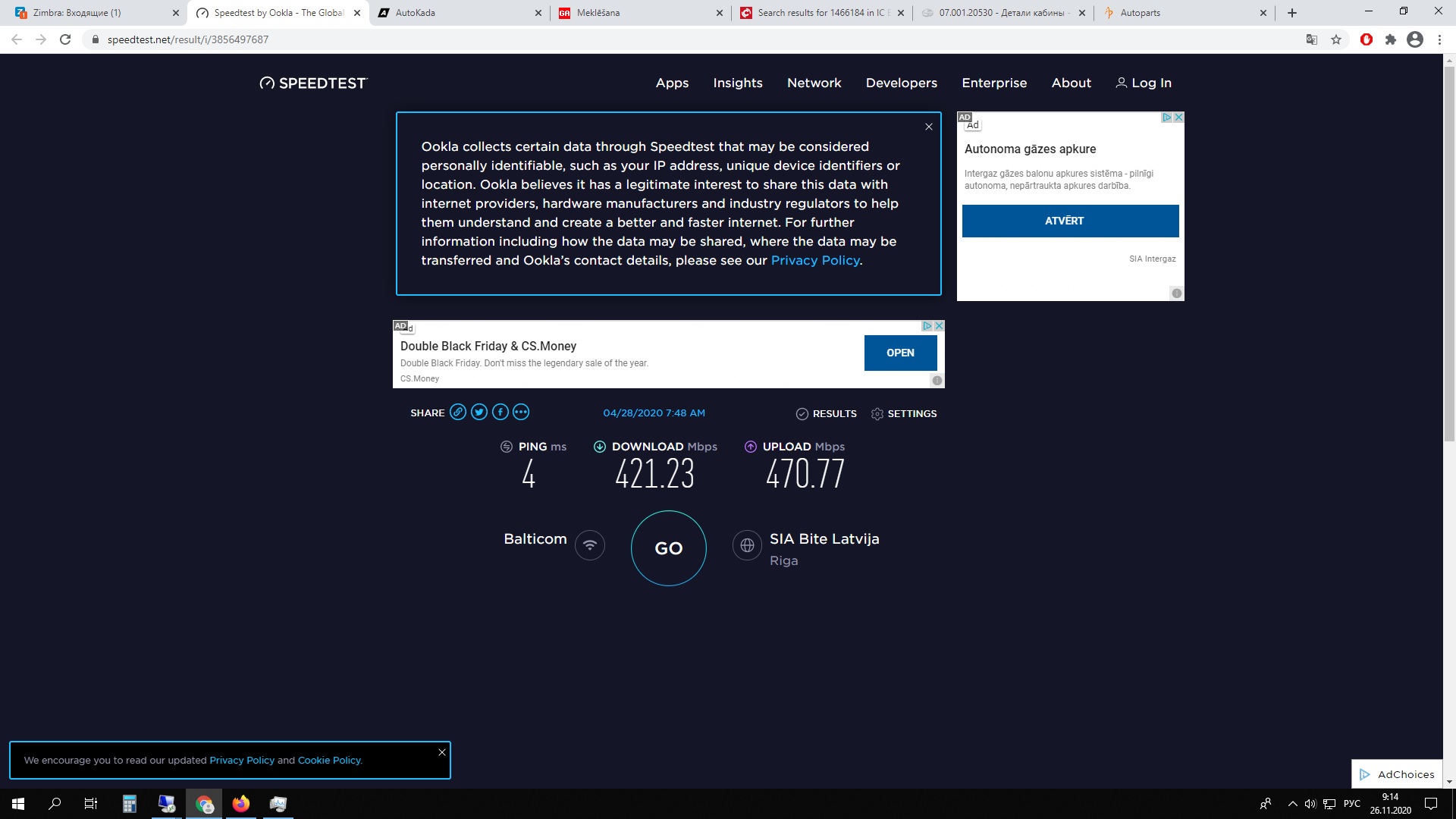Follow the Privacy Policy link in the Ookla notice

(815, 261)
